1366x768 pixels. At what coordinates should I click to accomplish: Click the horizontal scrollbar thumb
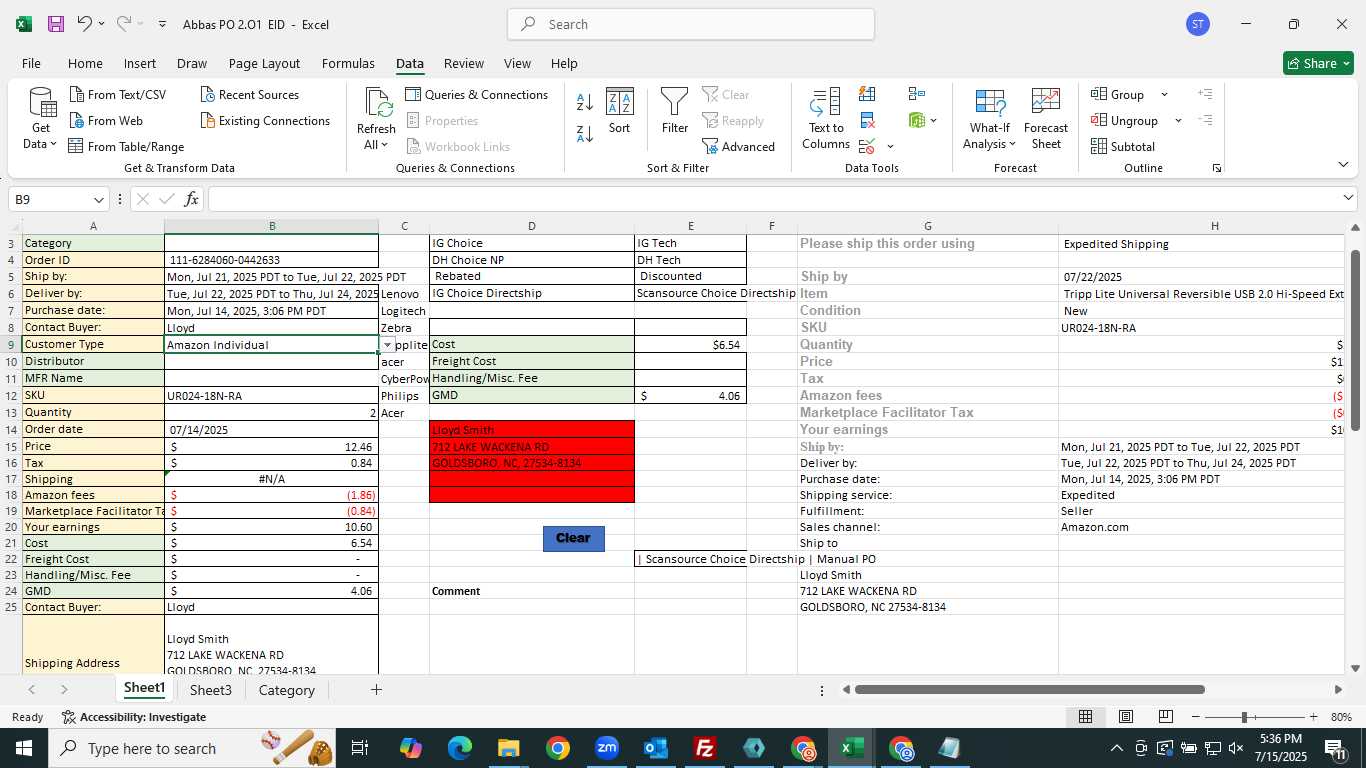[1030, 690]
